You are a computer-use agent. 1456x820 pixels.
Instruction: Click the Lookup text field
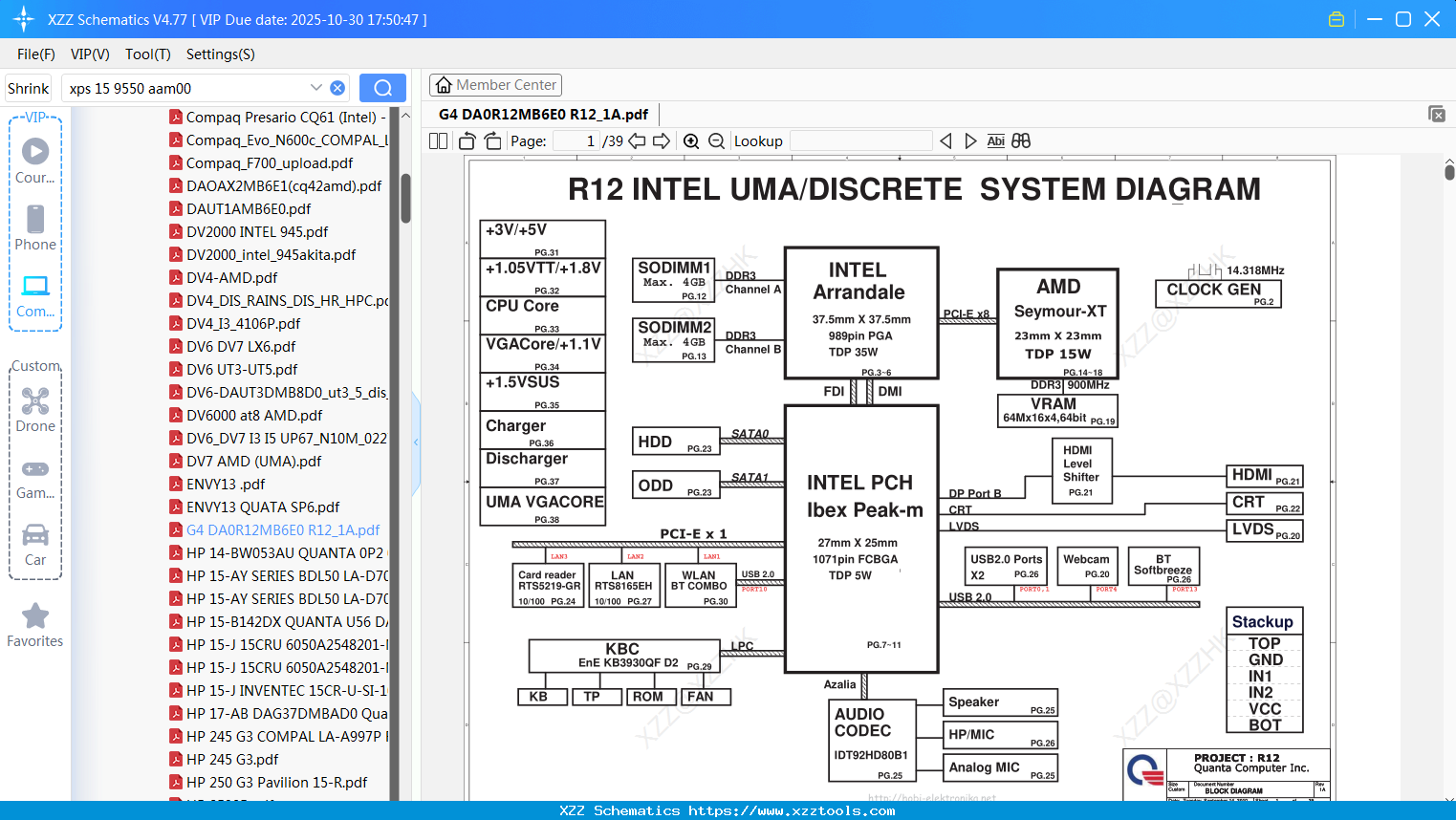860,140
